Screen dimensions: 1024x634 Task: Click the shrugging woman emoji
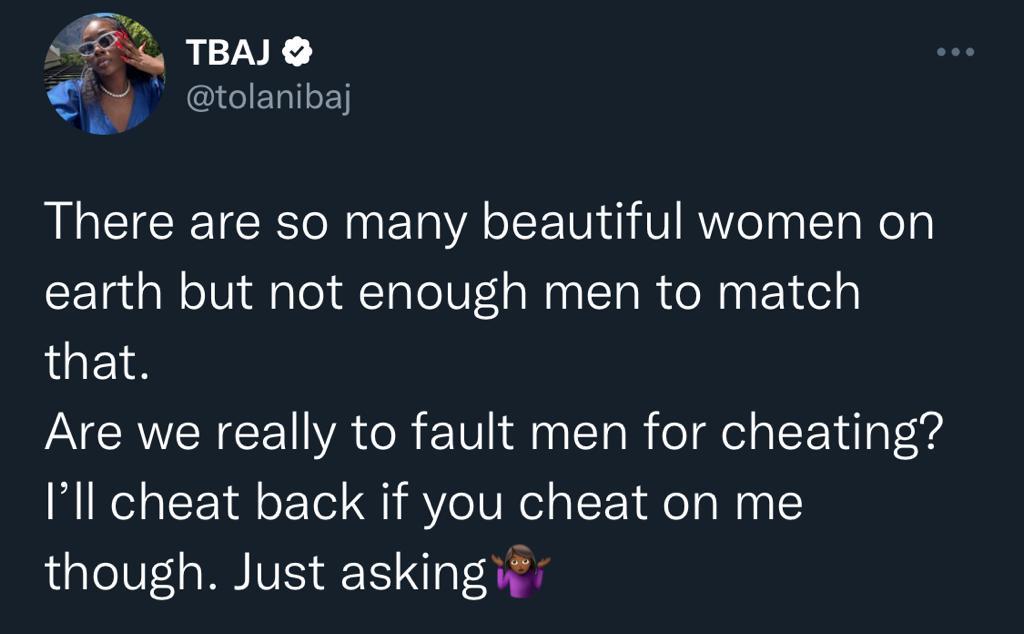521,571
